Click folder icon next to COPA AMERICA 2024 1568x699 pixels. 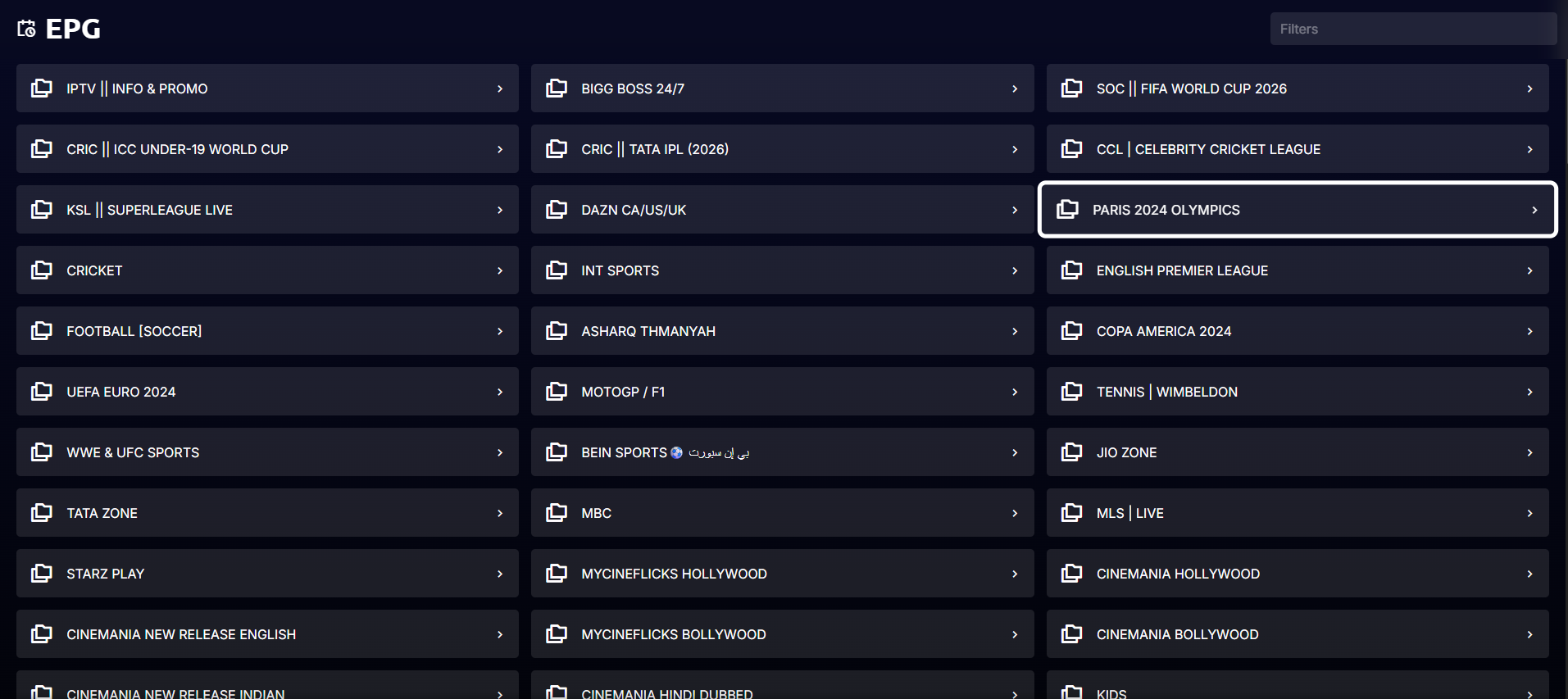pyautogui.click(x=1072, y=331)
